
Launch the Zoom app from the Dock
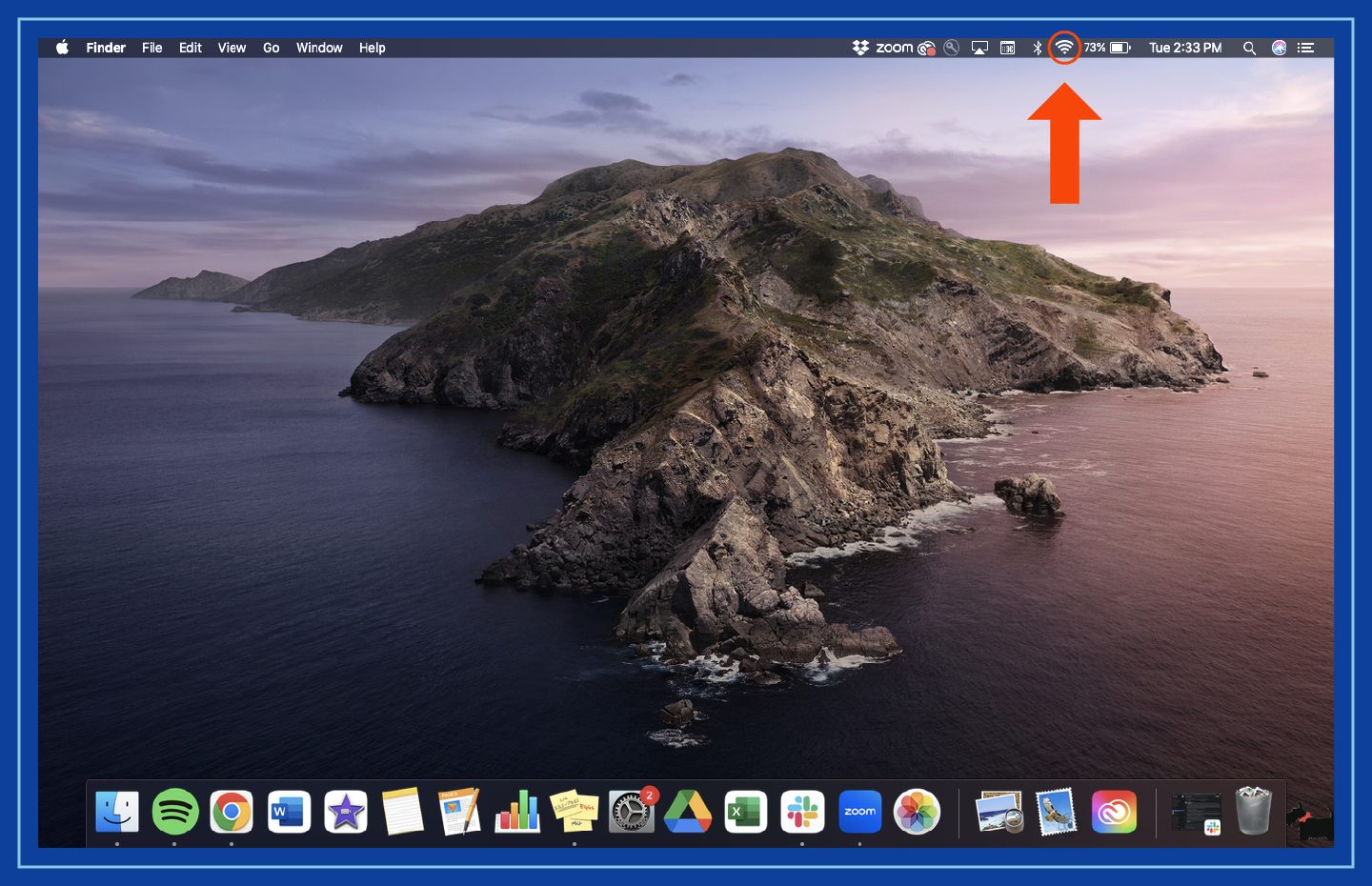point(859,812)
